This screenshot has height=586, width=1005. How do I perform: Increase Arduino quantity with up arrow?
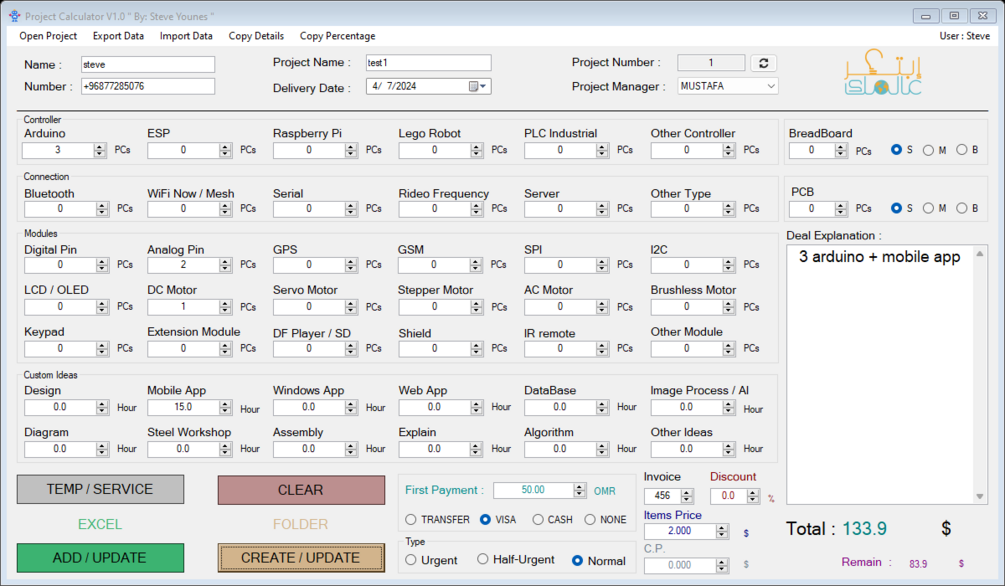(99, 147)
